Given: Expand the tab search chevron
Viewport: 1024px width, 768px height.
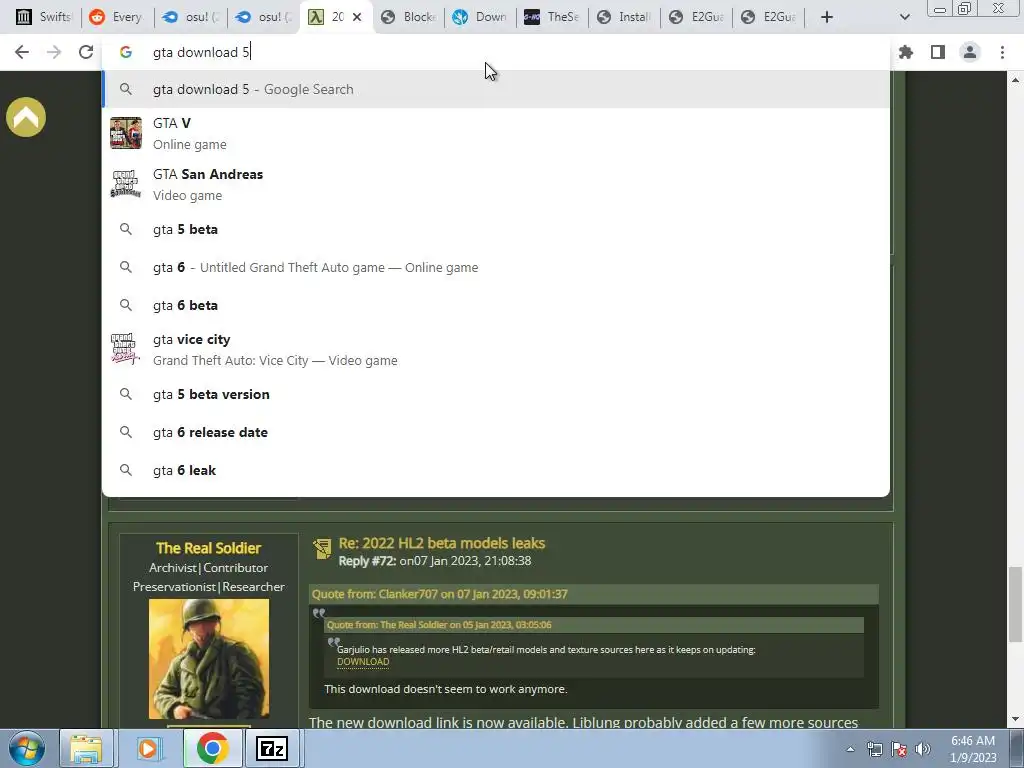Looking at the screenshot, I should coord(904,17).
